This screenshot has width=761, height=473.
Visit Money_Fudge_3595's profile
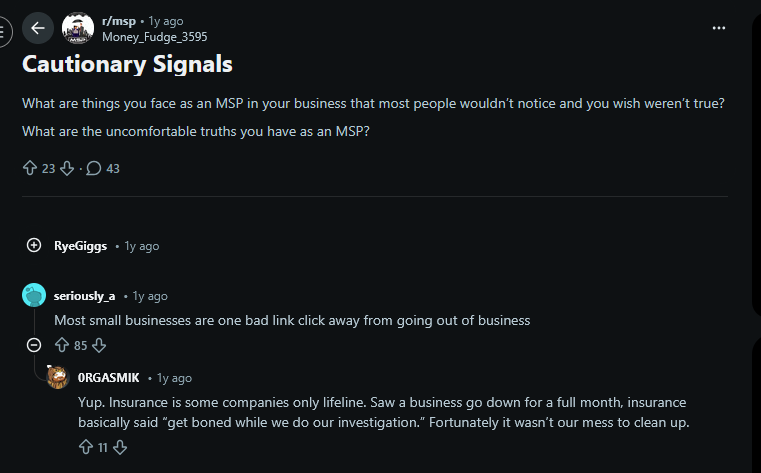pos(154,37)
